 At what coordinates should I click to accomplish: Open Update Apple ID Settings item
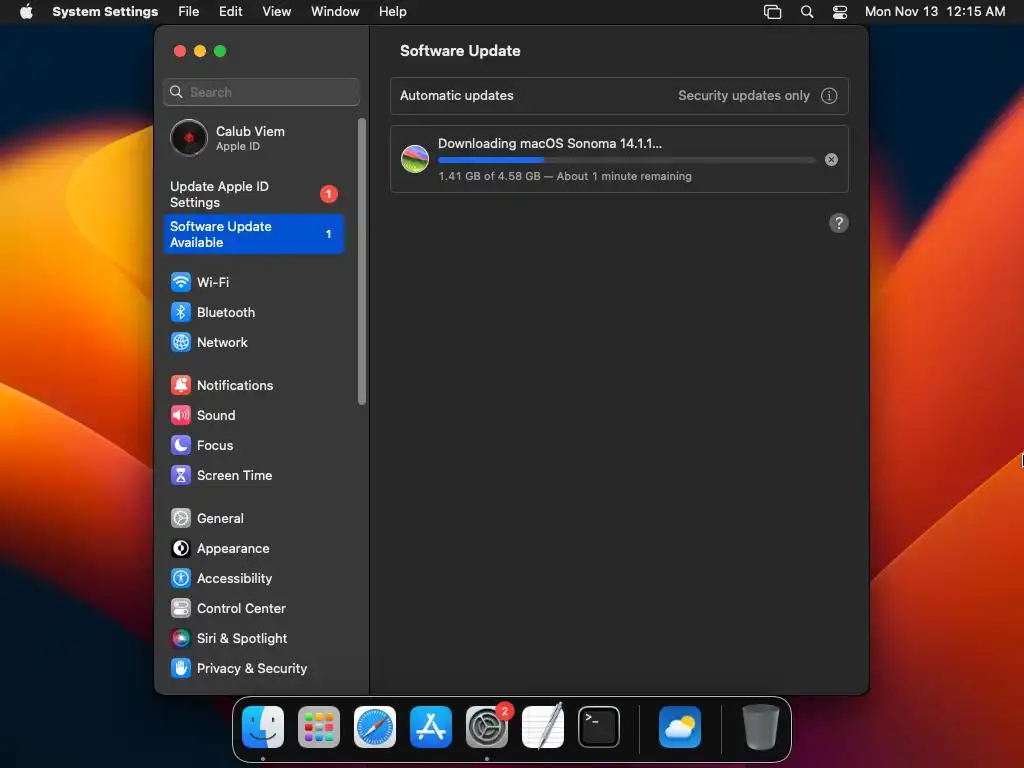point(254,195)
